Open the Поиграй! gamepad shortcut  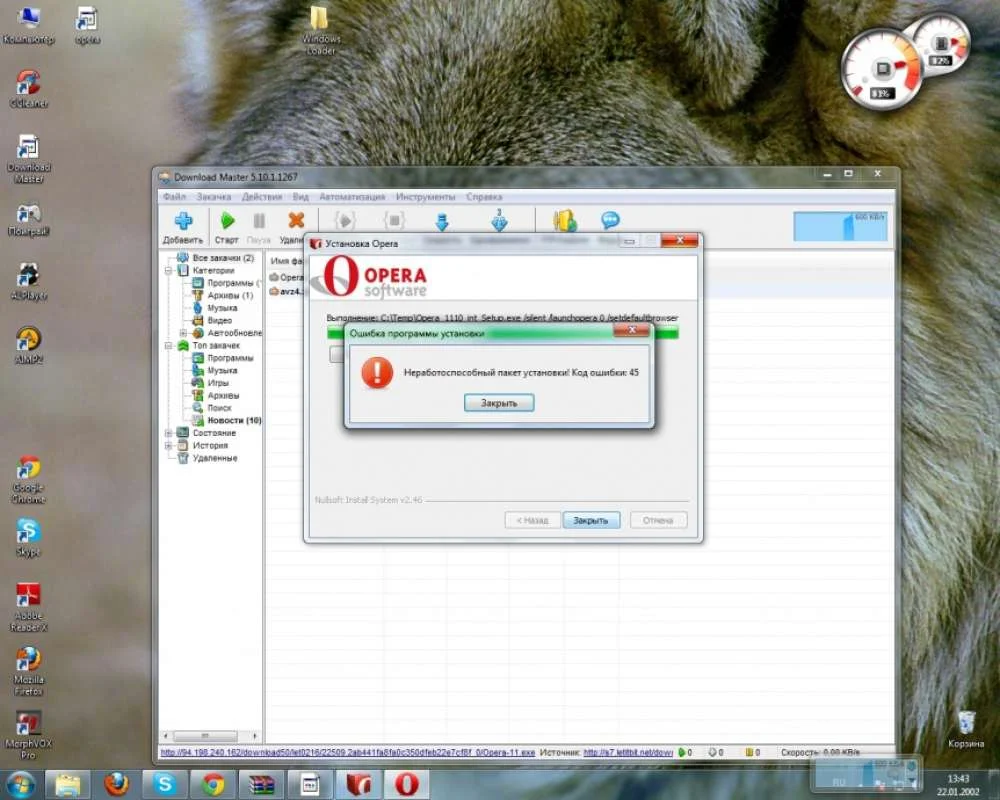(x=29, y=219)
